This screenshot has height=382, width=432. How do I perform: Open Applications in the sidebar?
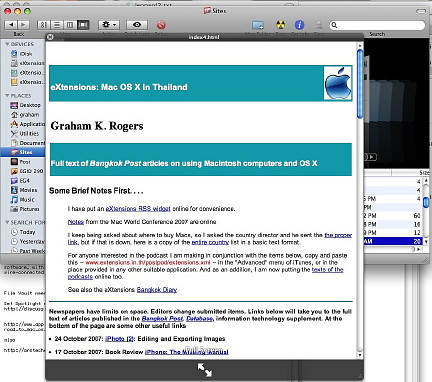27,124
